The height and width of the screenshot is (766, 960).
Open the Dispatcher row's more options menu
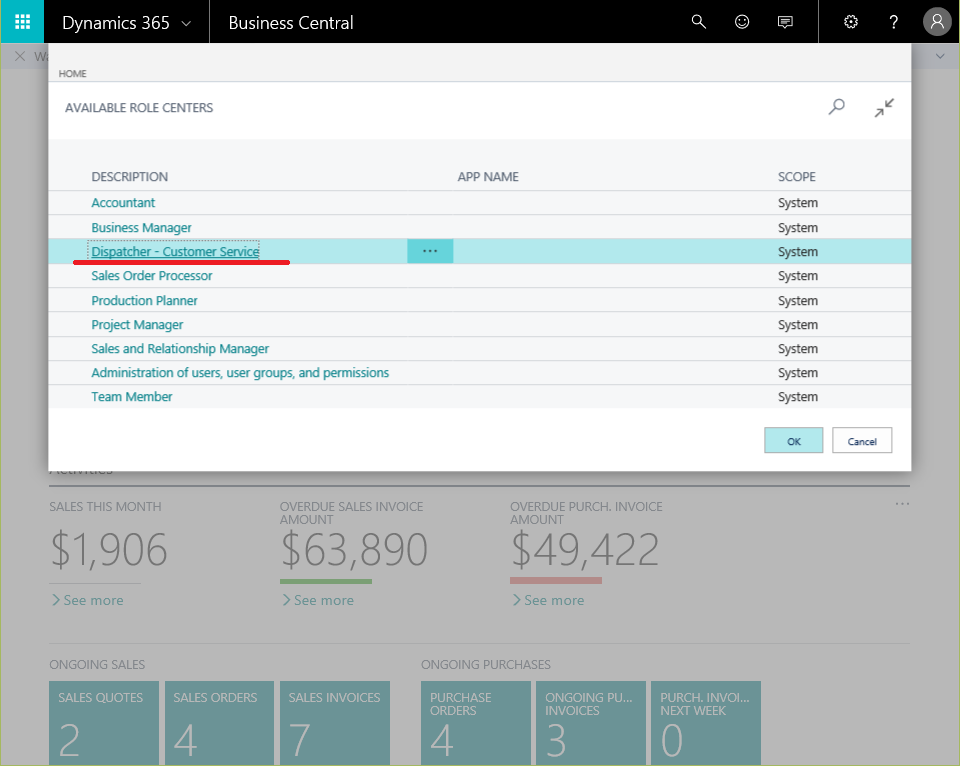coord(430,251)
